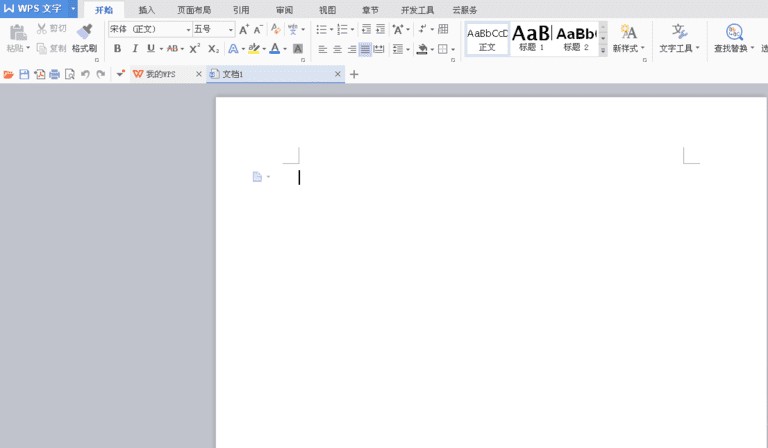Click the distributed alignment icon
This screenshot has height=448, width=768.
(379, 49)
